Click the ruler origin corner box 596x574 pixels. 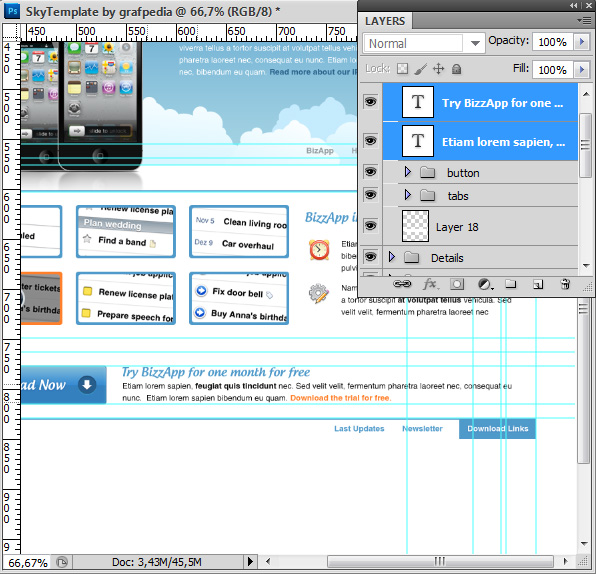click(x=11, y=32)
